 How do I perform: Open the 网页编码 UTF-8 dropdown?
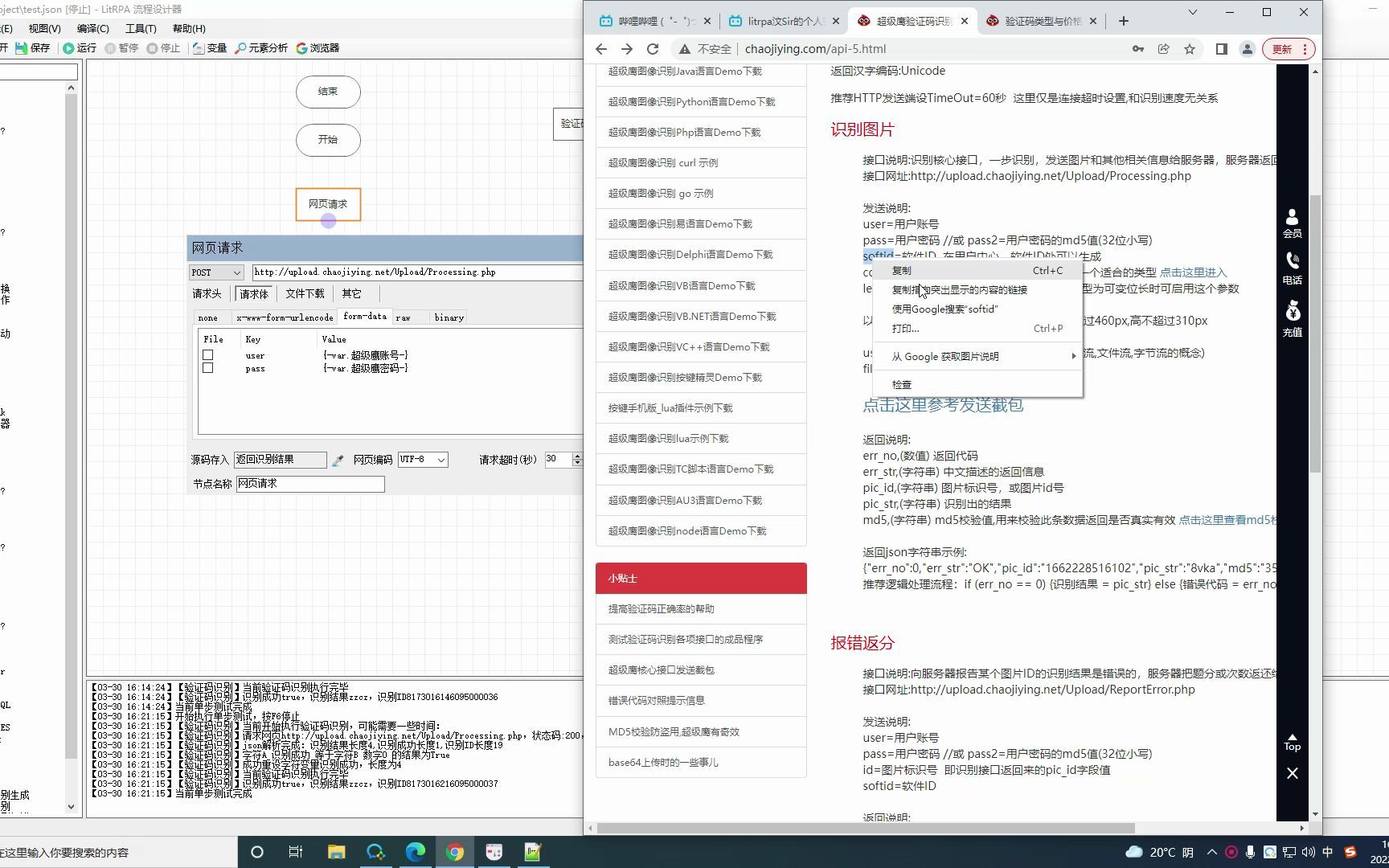click(x=423, y=460)
